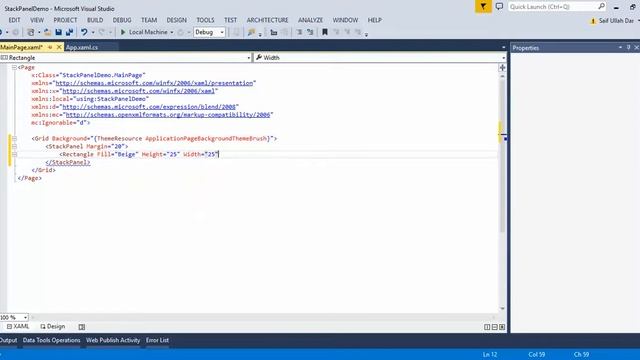Open the DEBUG menu
The width and height of the screenshot is (640, 360).
[122, 20]
